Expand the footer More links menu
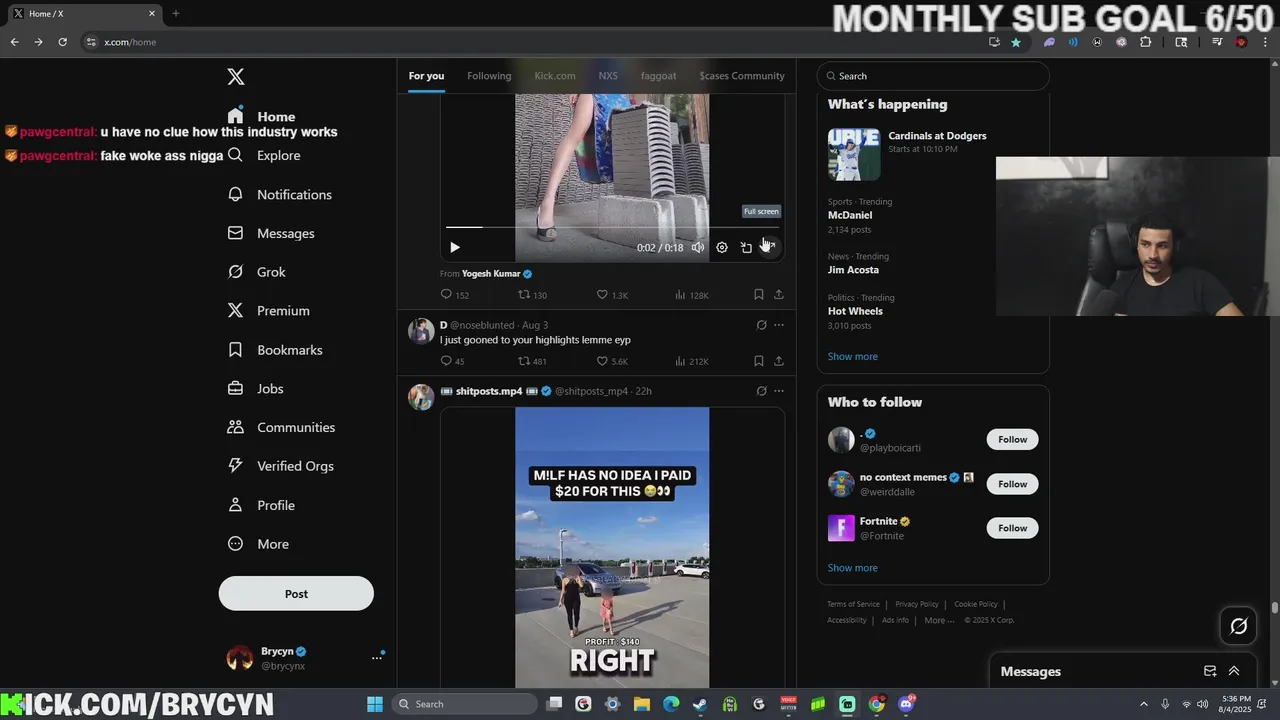1280x720 pixels. tap(939, 620)
